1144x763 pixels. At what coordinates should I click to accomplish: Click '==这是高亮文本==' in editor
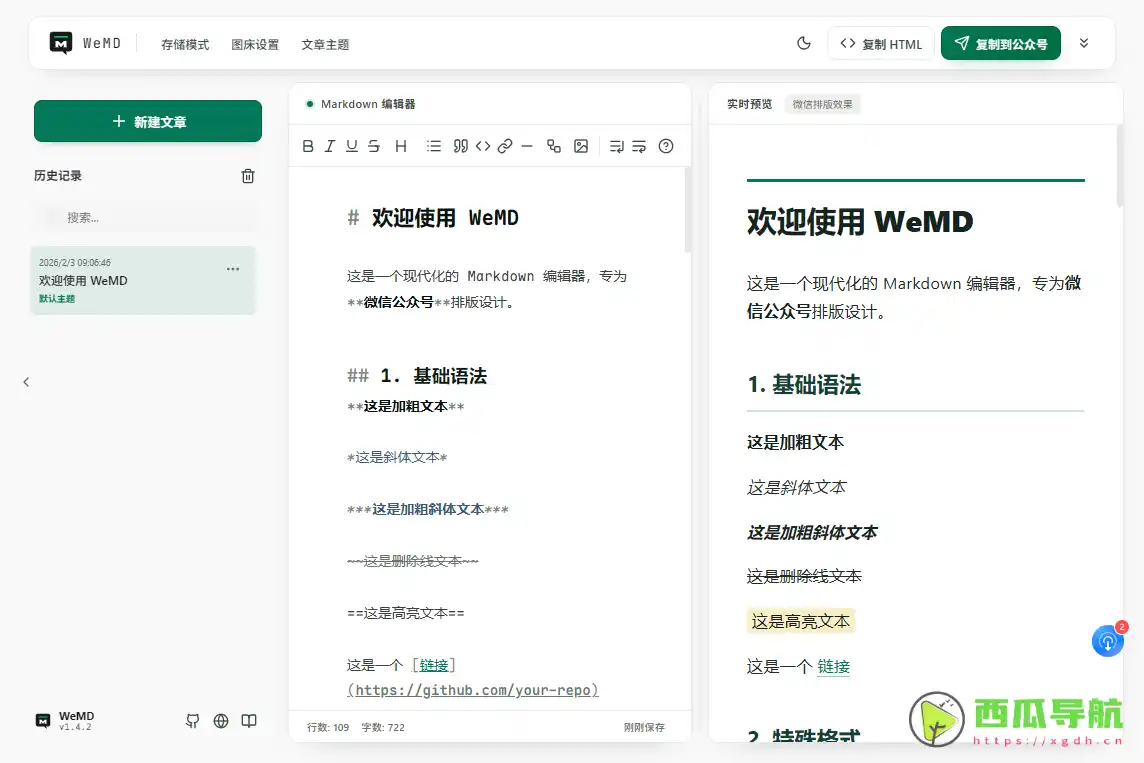(406, 613)
